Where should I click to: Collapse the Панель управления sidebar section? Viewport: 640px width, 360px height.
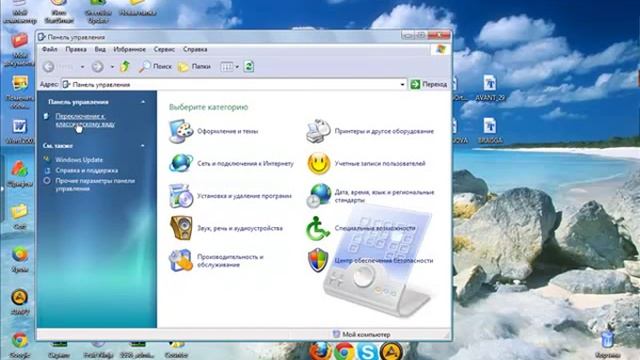pyautogui.click(x=143, y=102)
